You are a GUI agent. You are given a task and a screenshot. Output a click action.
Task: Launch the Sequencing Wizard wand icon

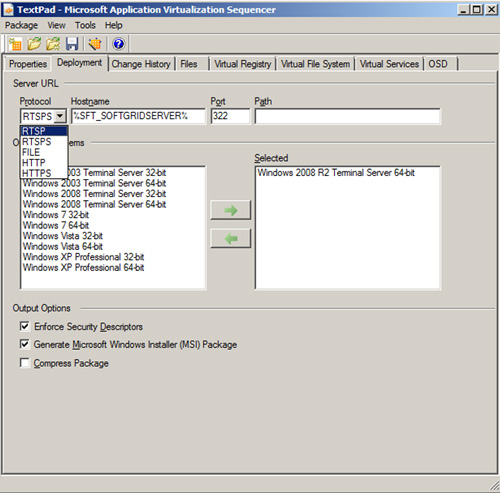pos(95,44)
